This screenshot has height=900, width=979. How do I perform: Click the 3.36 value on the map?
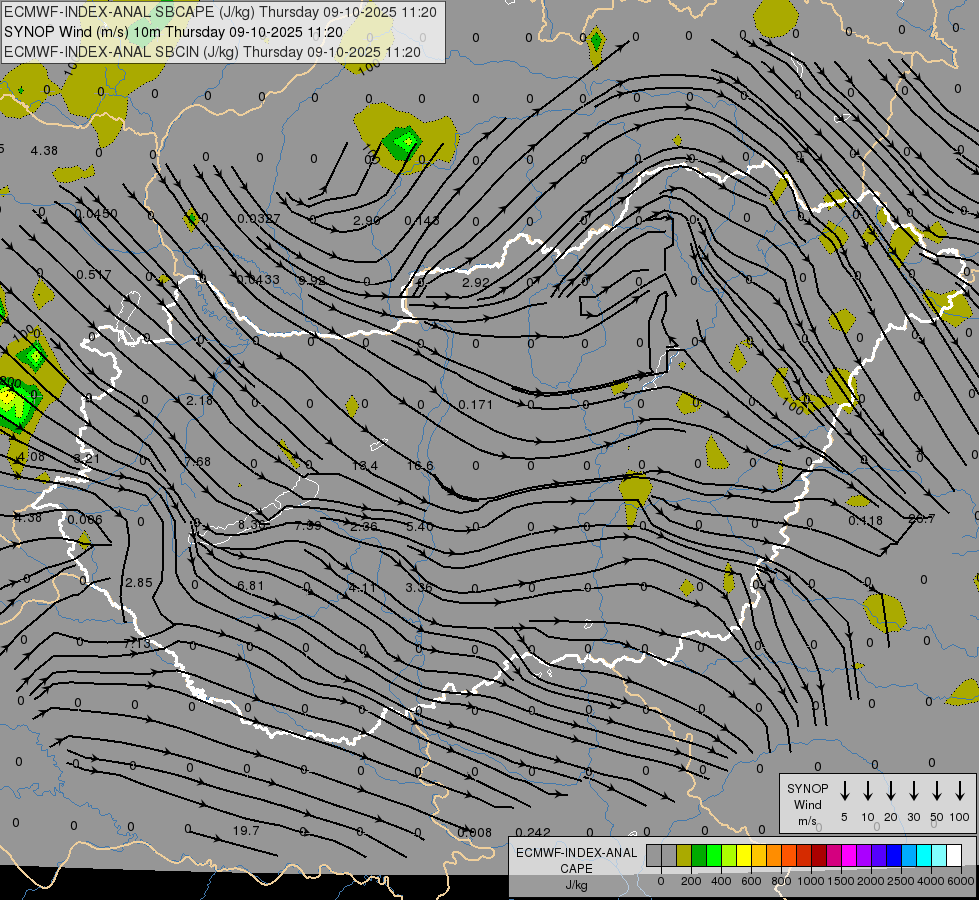click(x=419, y=588)
